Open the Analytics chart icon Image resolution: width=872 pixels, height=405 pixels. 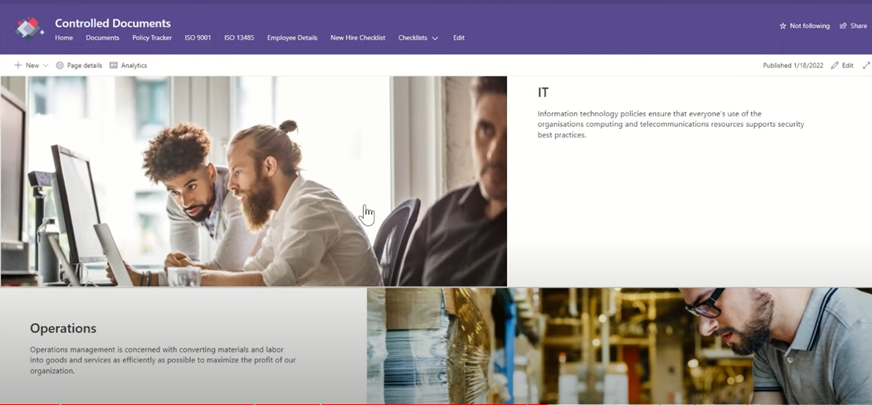click(x=113, y=65)
